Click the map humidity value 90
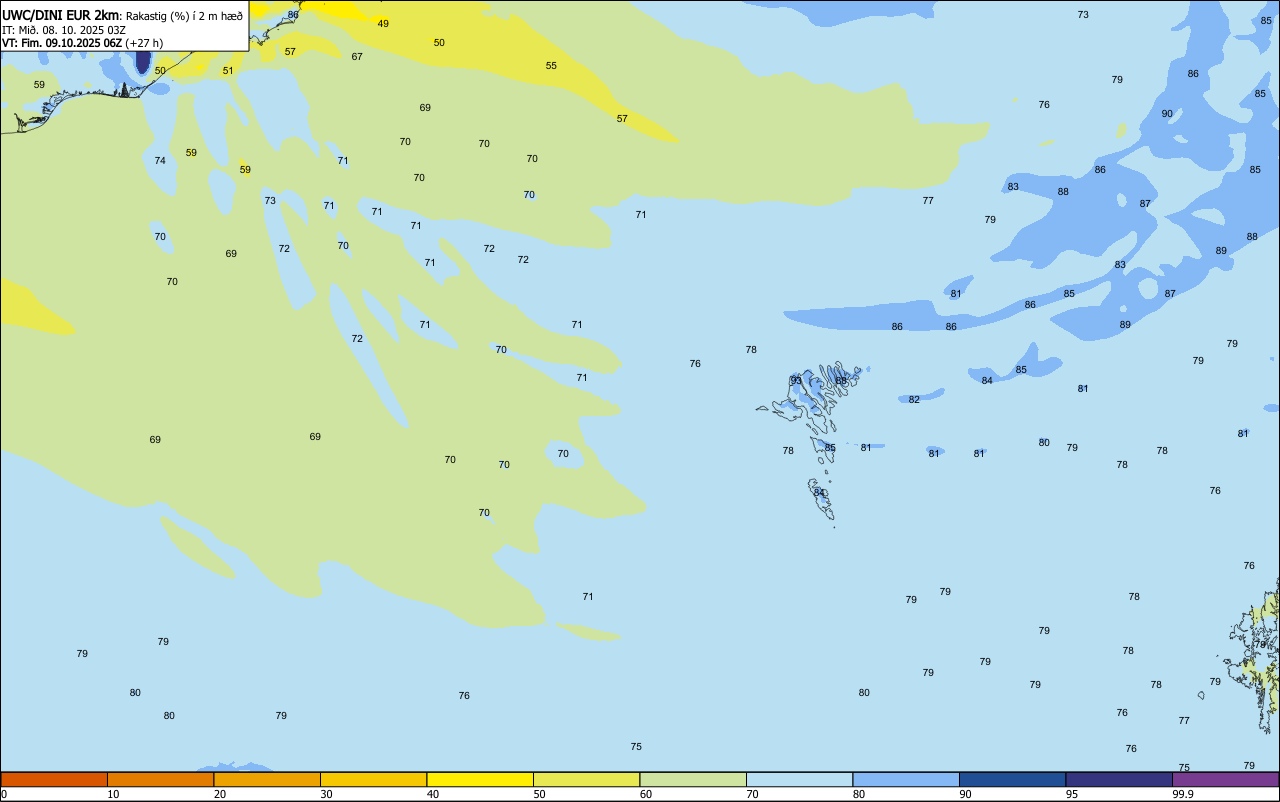Viewport: 1280px width, 802px height. pyautogui.click(x=1167, y=113)
